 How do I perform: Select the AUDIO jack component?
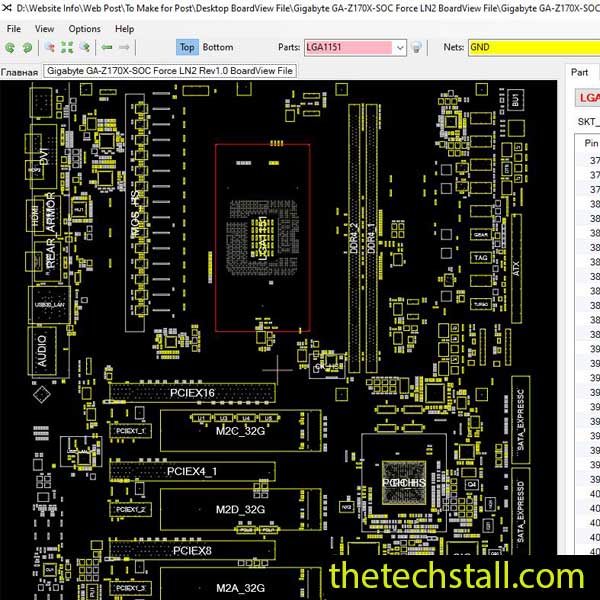42,351
